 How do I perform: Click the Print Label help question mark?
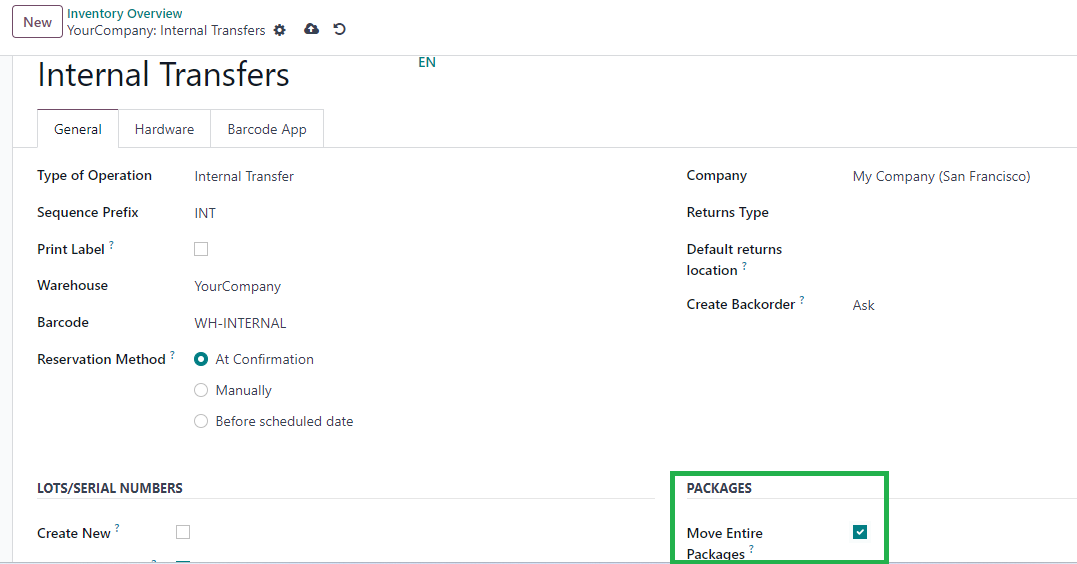tap(111, 245)
